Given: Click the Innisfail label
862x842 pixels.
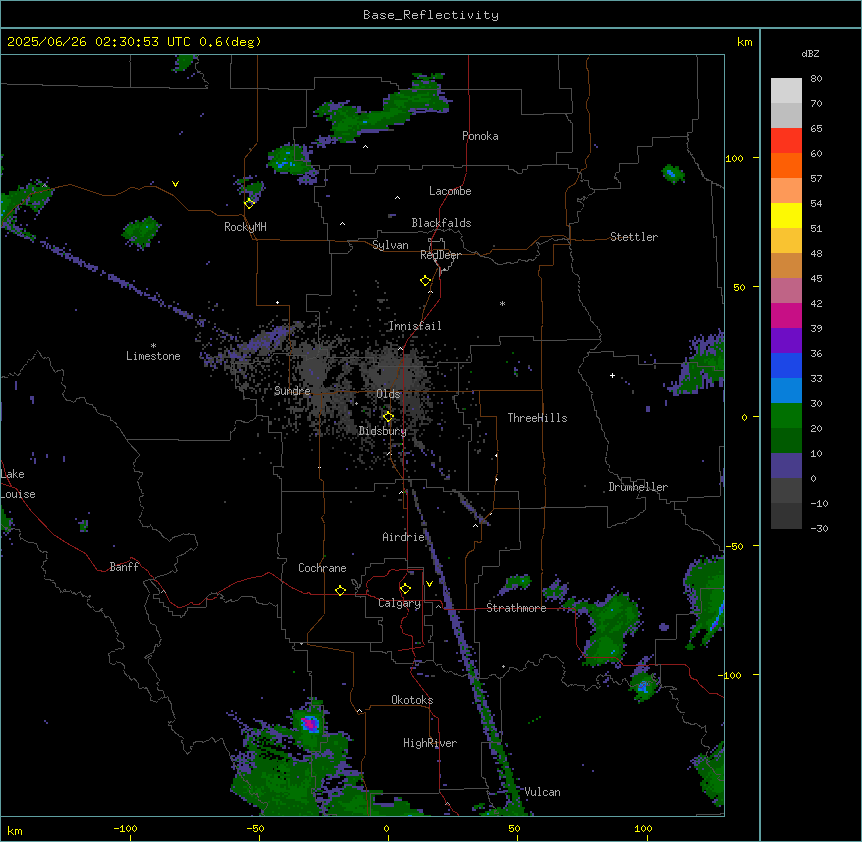Looking at the screenshot, I should coord(415,326).
